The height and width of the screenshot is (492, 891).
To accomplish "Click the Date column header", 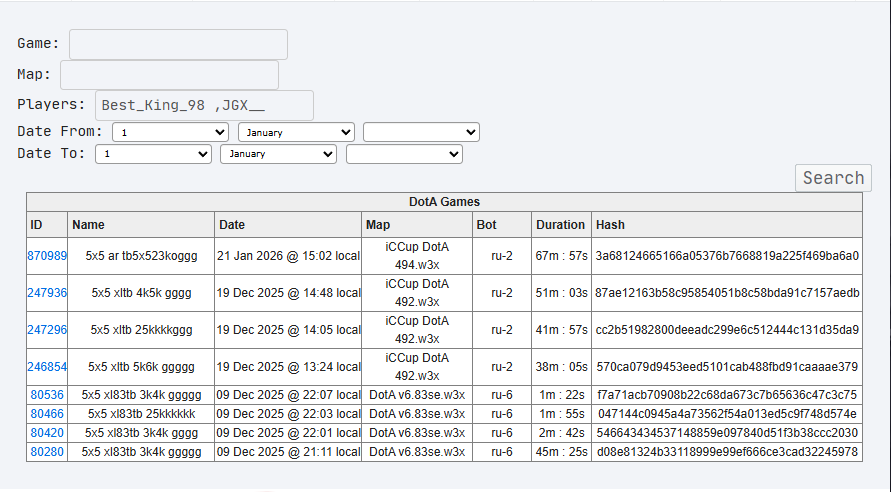I will coord(232,225).
